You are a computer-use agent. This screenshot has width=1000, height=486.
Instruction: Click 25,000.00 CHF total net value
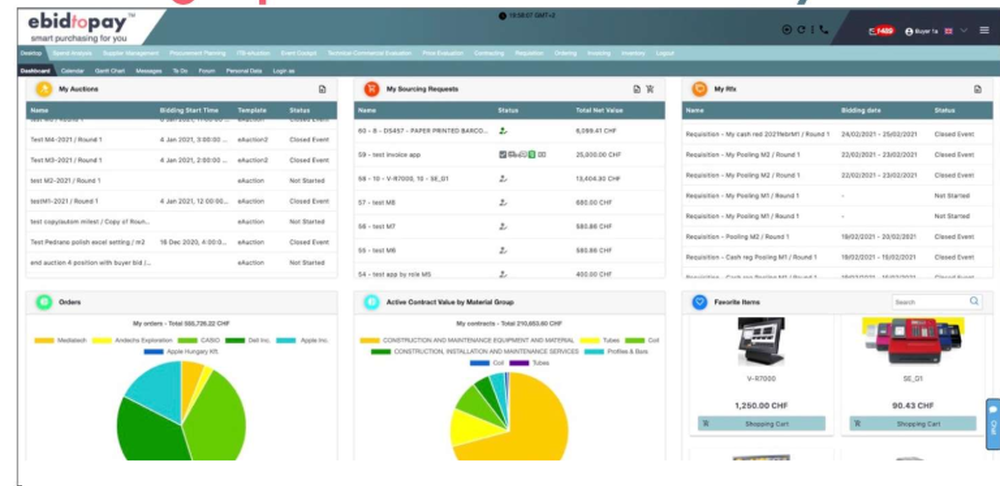point(598,155)
